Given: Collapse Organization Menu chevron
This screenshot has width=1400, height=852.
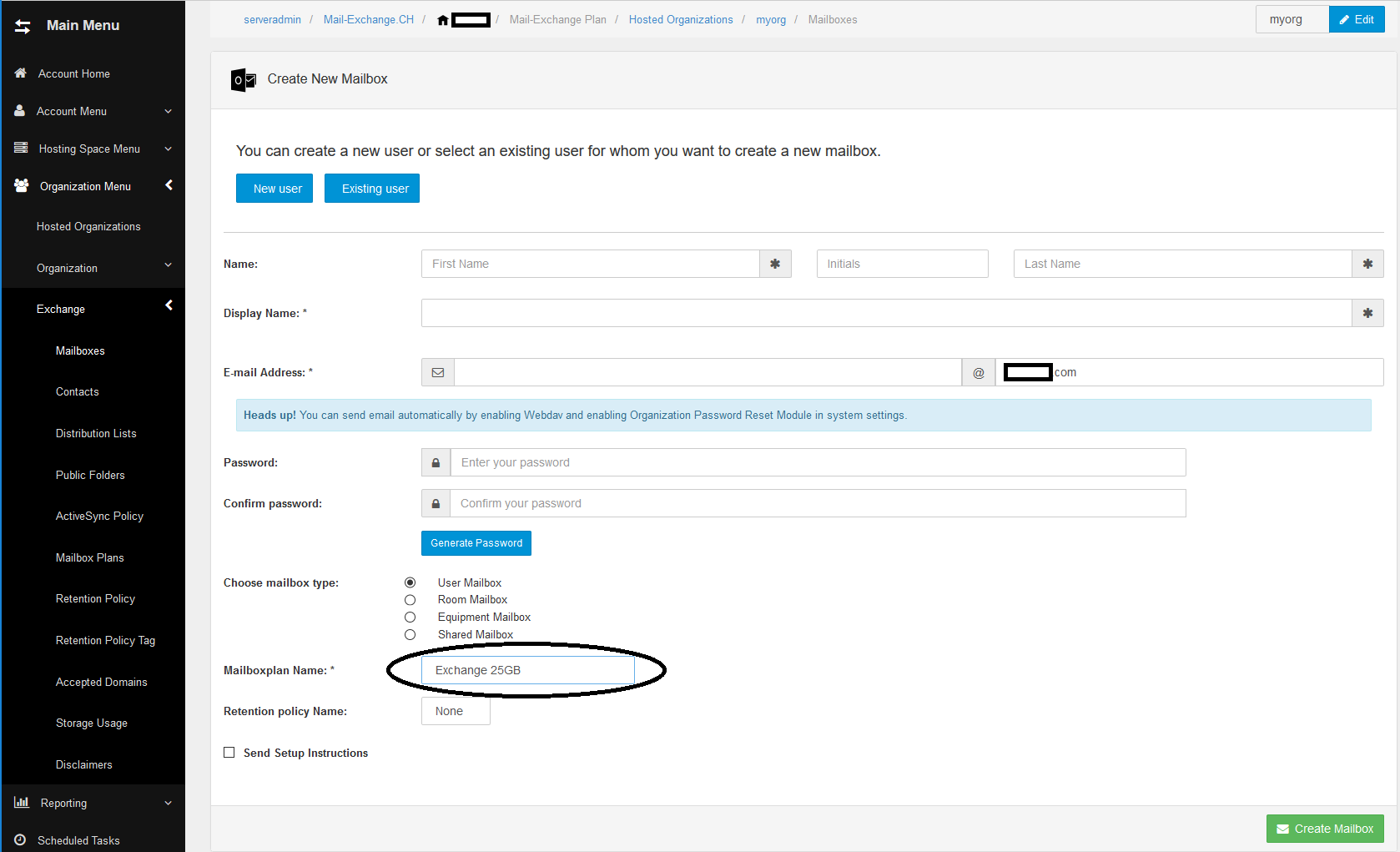Looking at the screenshot, I should coord(169,185).
